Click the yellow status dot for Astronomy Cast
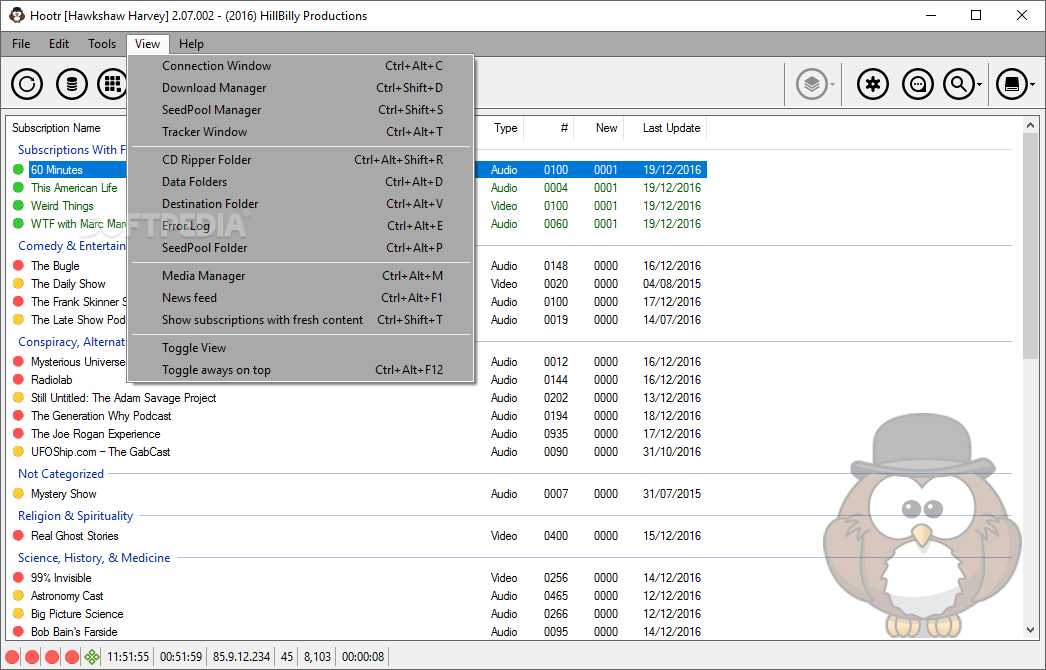 point(18,596)
